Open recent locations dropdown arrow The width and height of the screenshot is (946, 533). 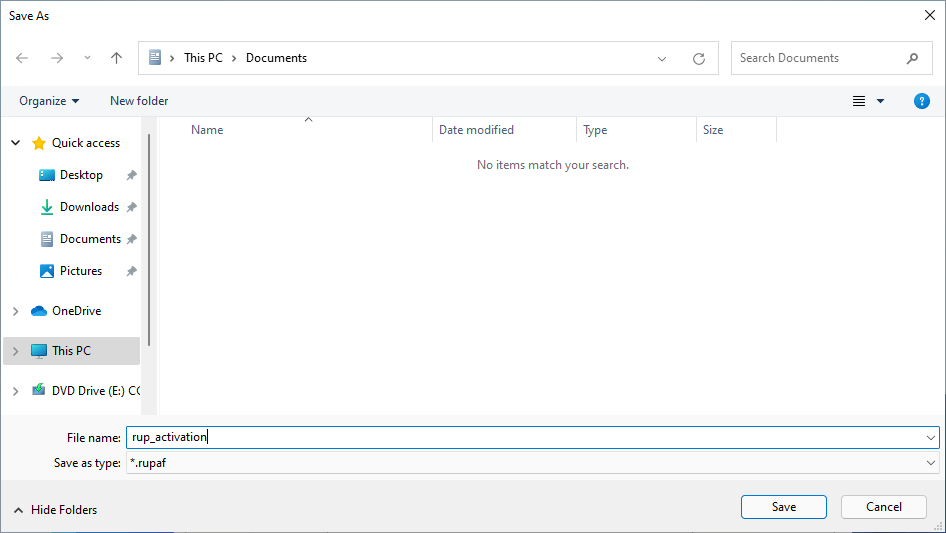click(x=87, y=58)
